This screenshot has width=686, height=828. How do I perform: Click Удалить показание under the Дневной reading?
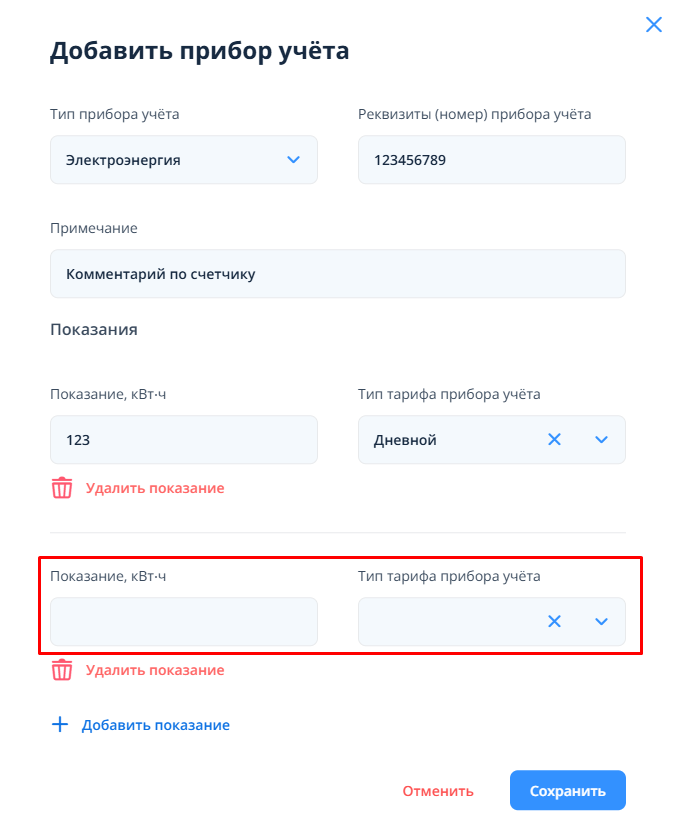point(155,489)
